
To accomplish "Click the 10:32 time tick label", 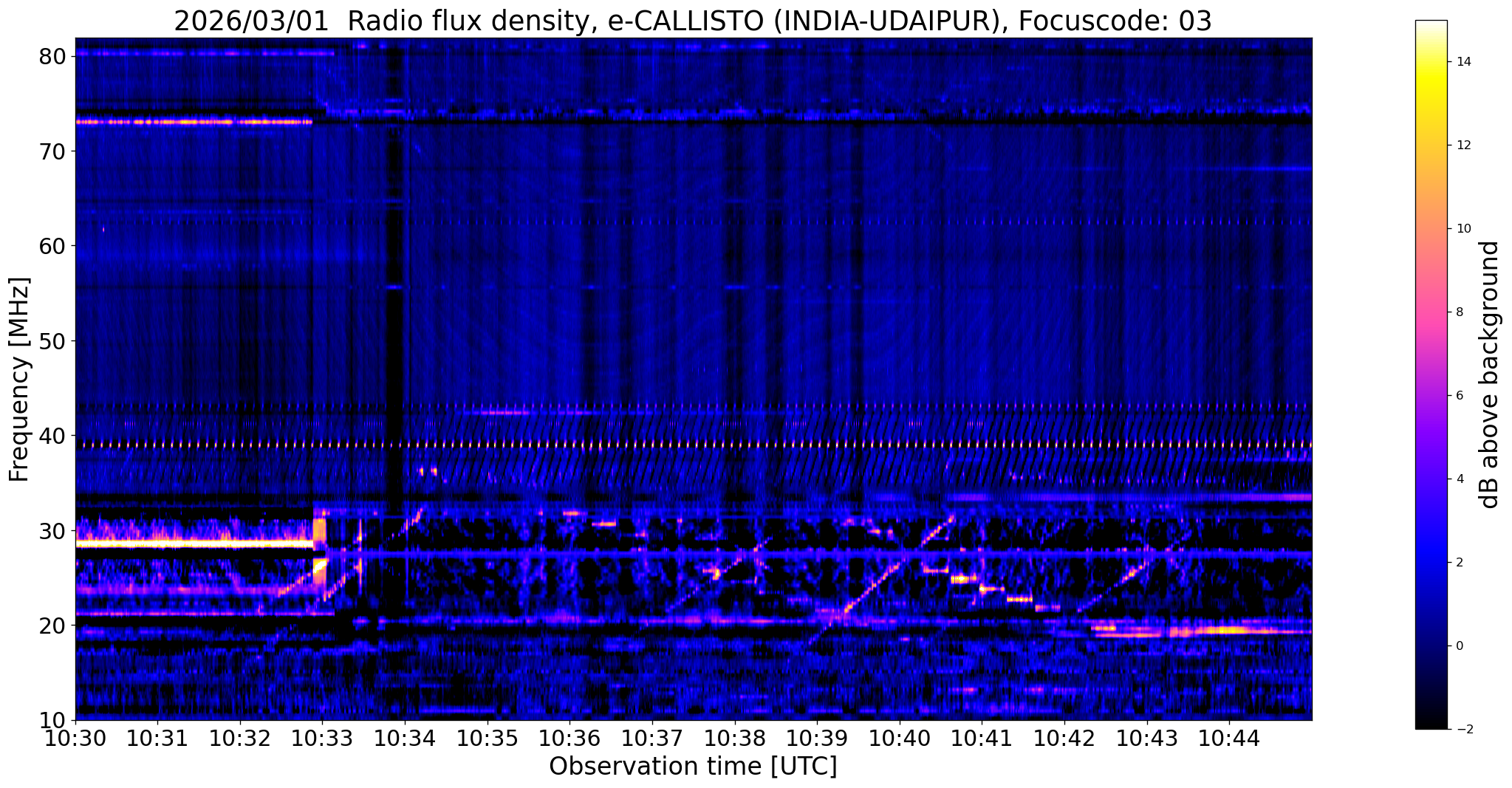I will point(240,738).
